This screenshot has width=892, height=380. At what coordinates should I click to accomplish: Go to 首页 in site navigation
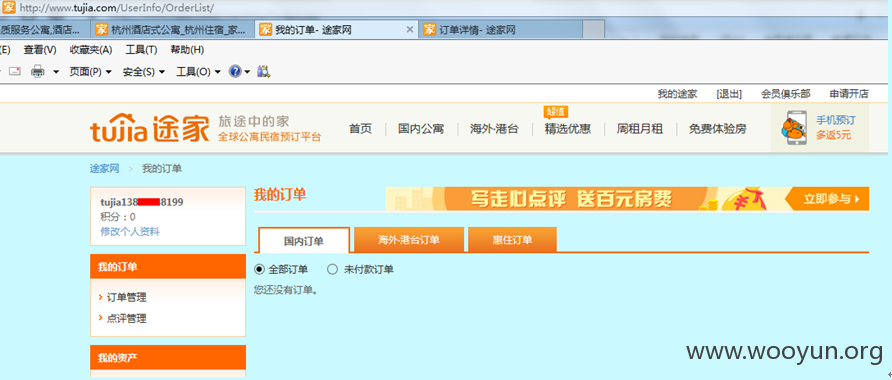[361, 129]
